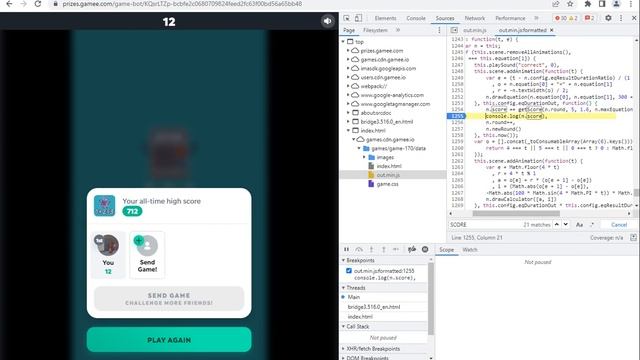Click the game logo thumbnail icon

pos(104,206)
